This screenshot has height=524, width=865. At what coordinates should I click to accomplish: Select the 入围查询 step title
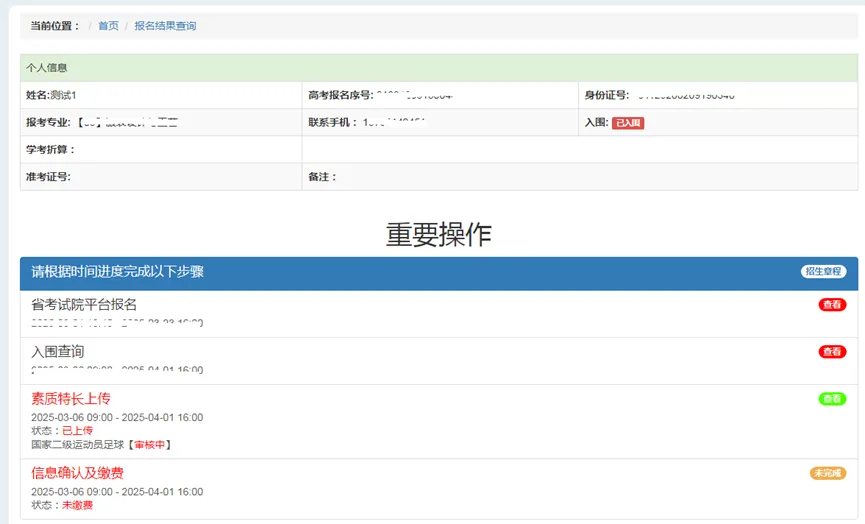[58, 352]
